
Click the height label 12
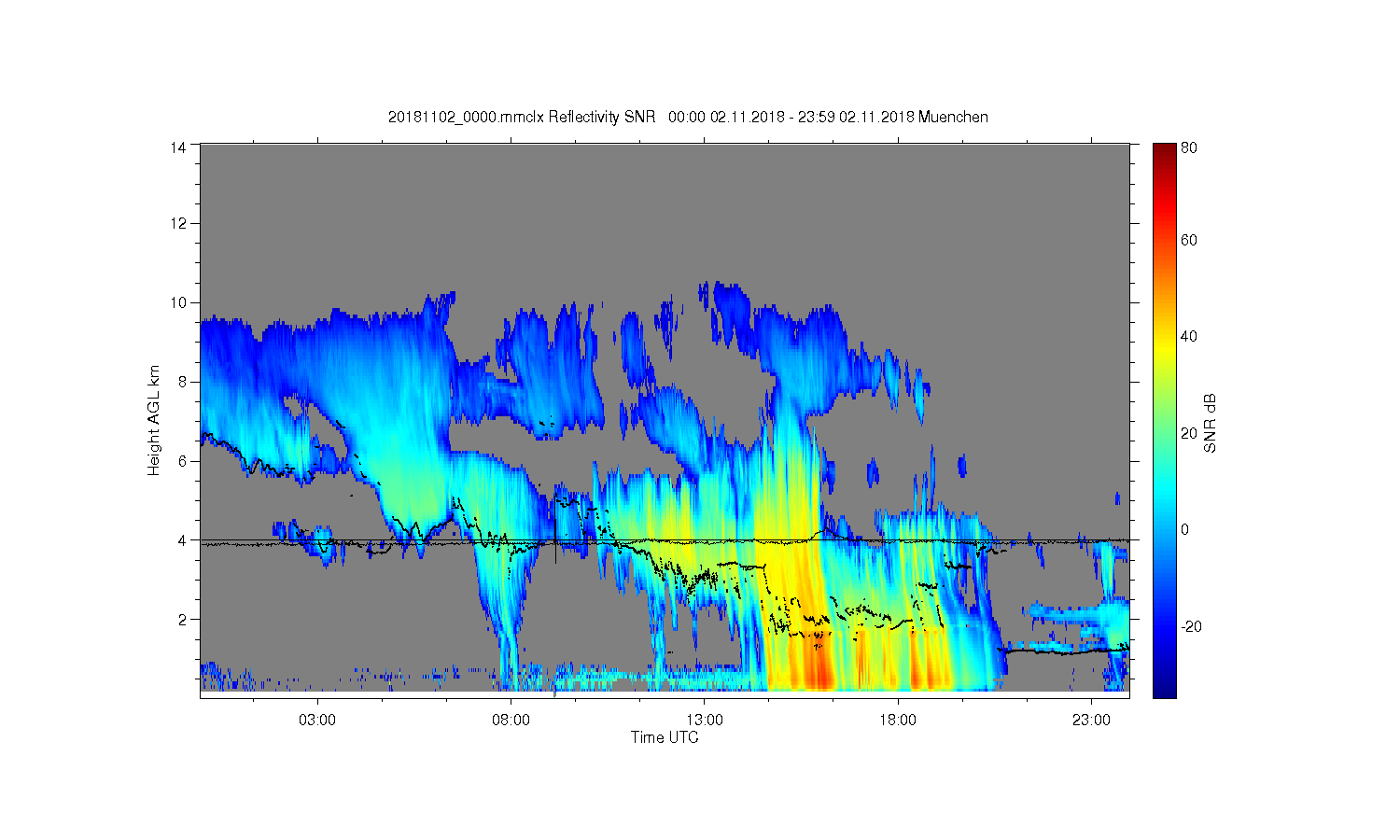(x=179, y=223)
